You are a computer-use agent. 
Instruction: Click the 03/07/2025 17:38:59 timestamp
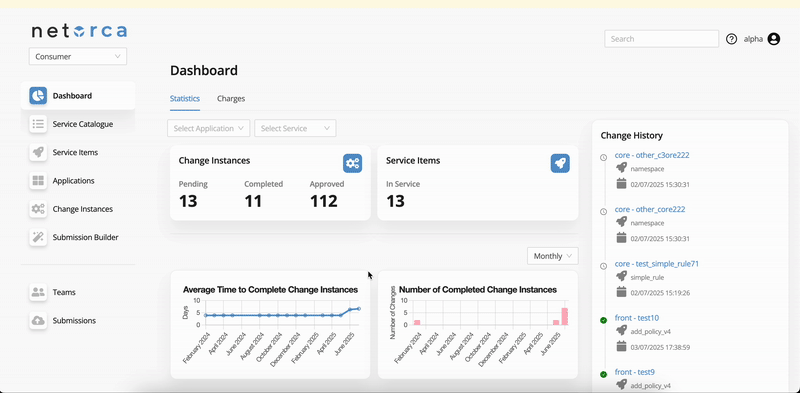pyautogui.click(x=660, y=347)
